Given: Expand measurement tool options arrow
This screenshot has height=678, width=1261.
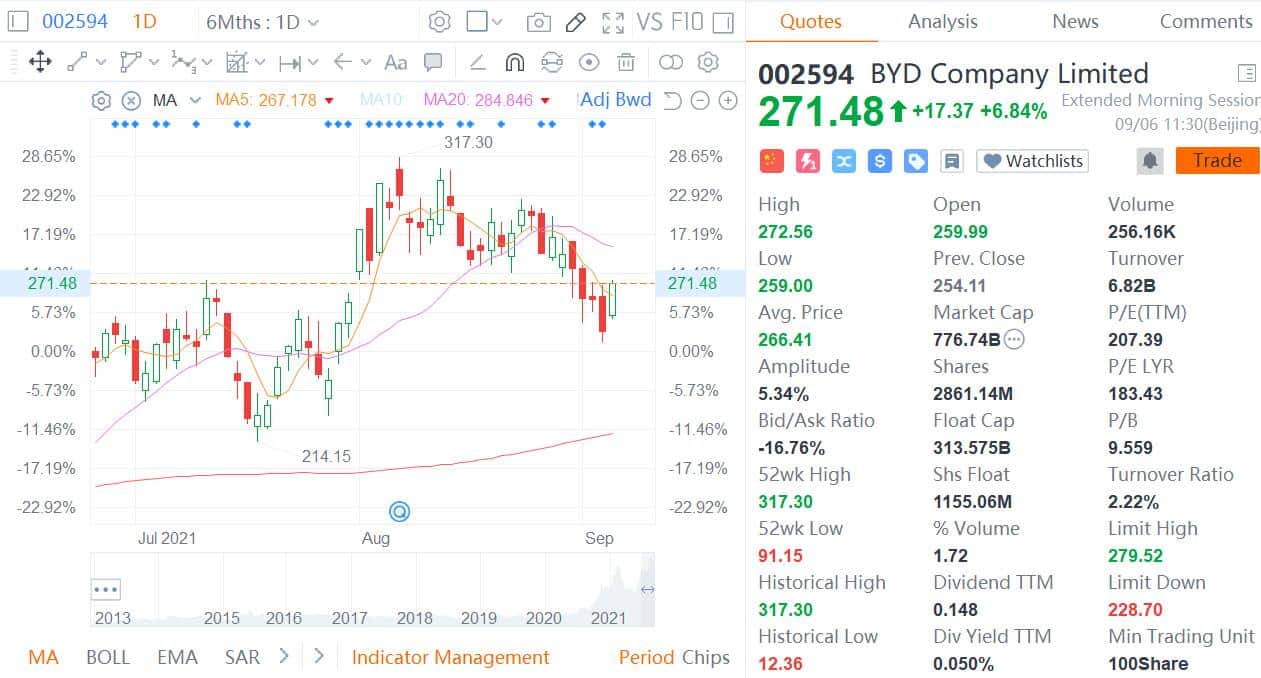Looking at the screenshot, I should 260,62.
